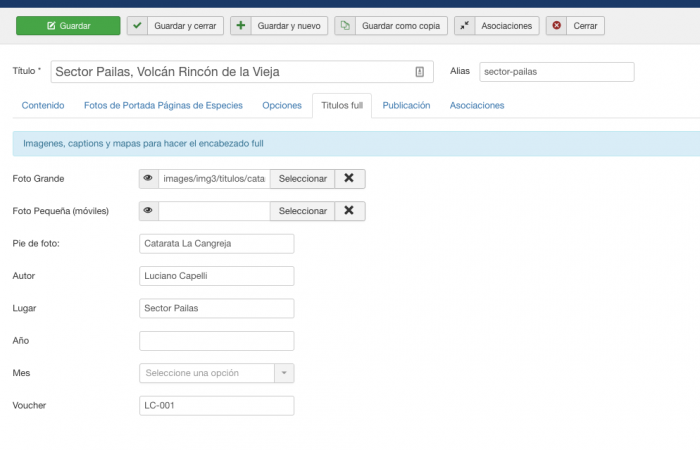700x450 pixels.
Task: Expand the Mes dropdown arrow
Action: [284, 373]
